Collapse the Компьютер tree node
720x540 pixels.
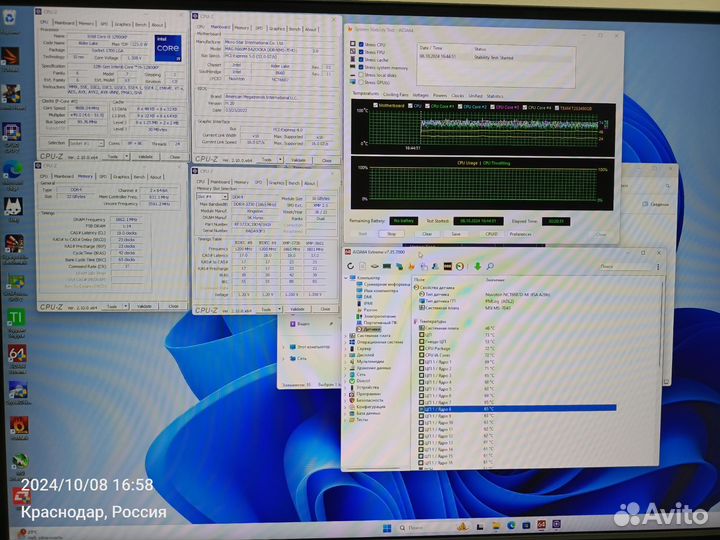click(x=347, y=278)
